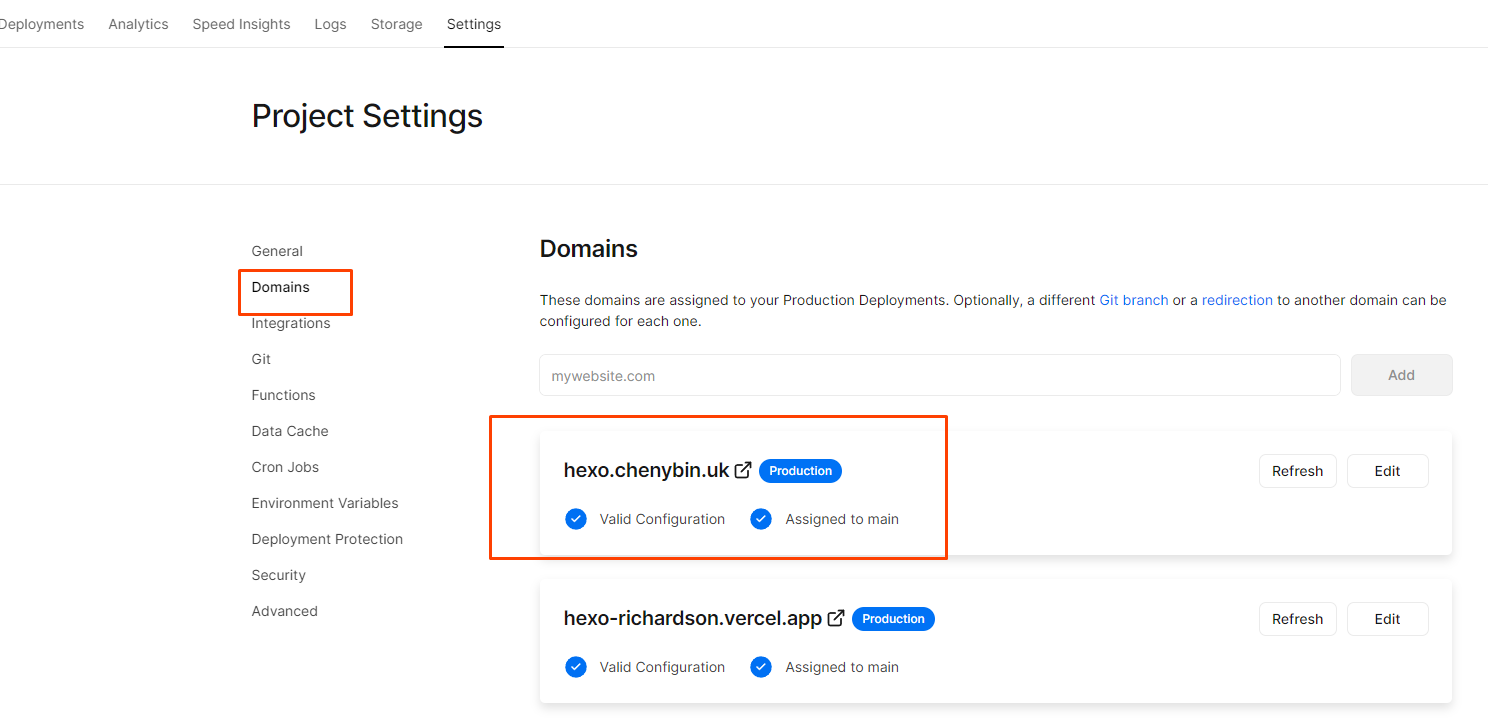Open external link icon beside hexo.chenybin.uk

[x=743, y=470]
